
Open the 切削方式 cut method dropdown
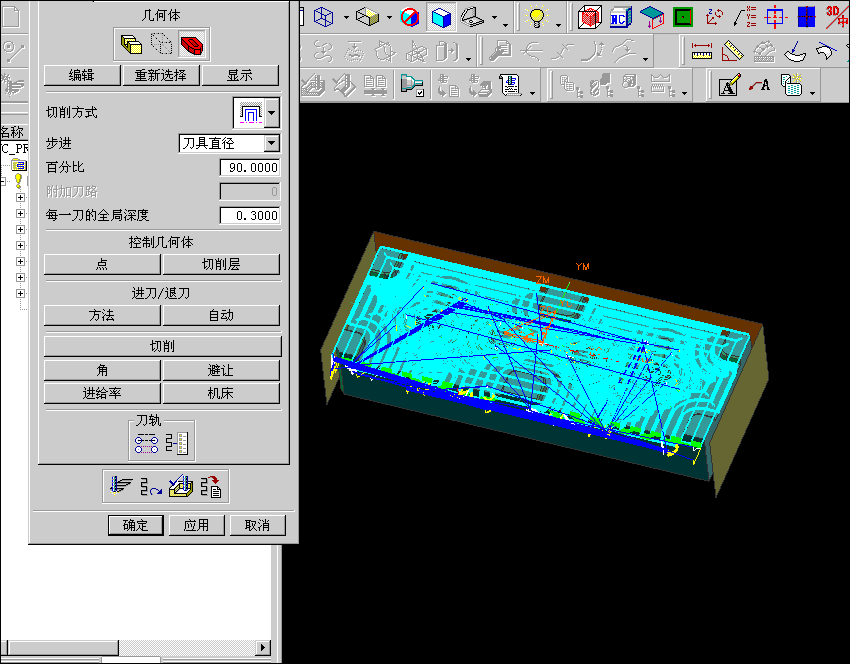coord(272,112)
